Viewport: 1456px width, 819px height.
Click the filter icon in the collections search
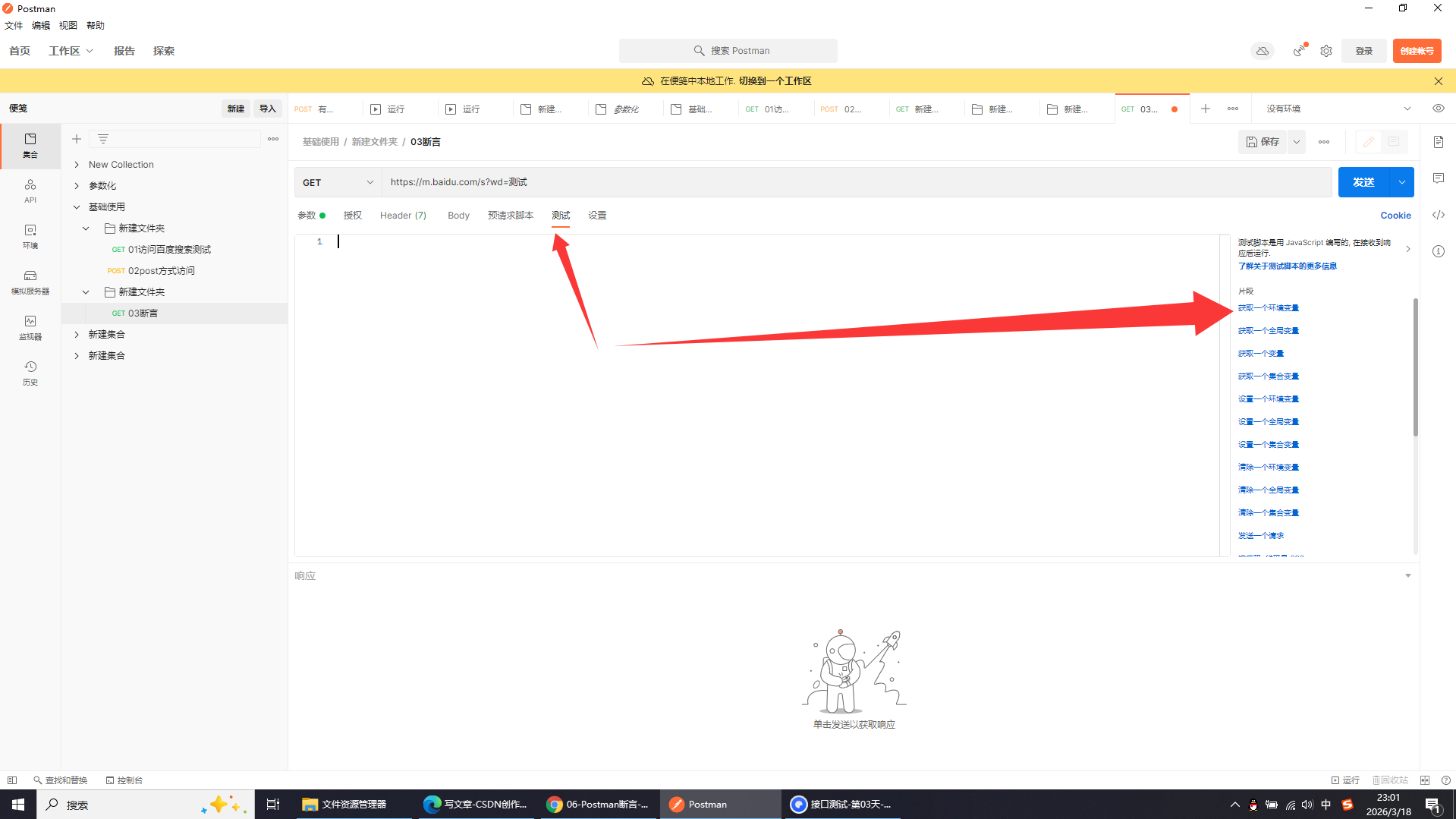pyautogui.click(x=103, y=139)
